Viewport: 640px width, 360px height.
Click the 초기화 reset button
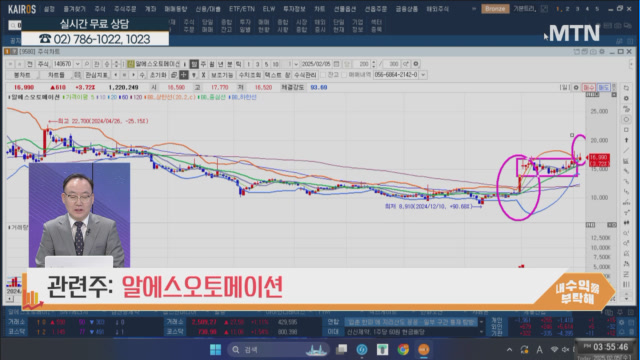click(x=158, y=75)
